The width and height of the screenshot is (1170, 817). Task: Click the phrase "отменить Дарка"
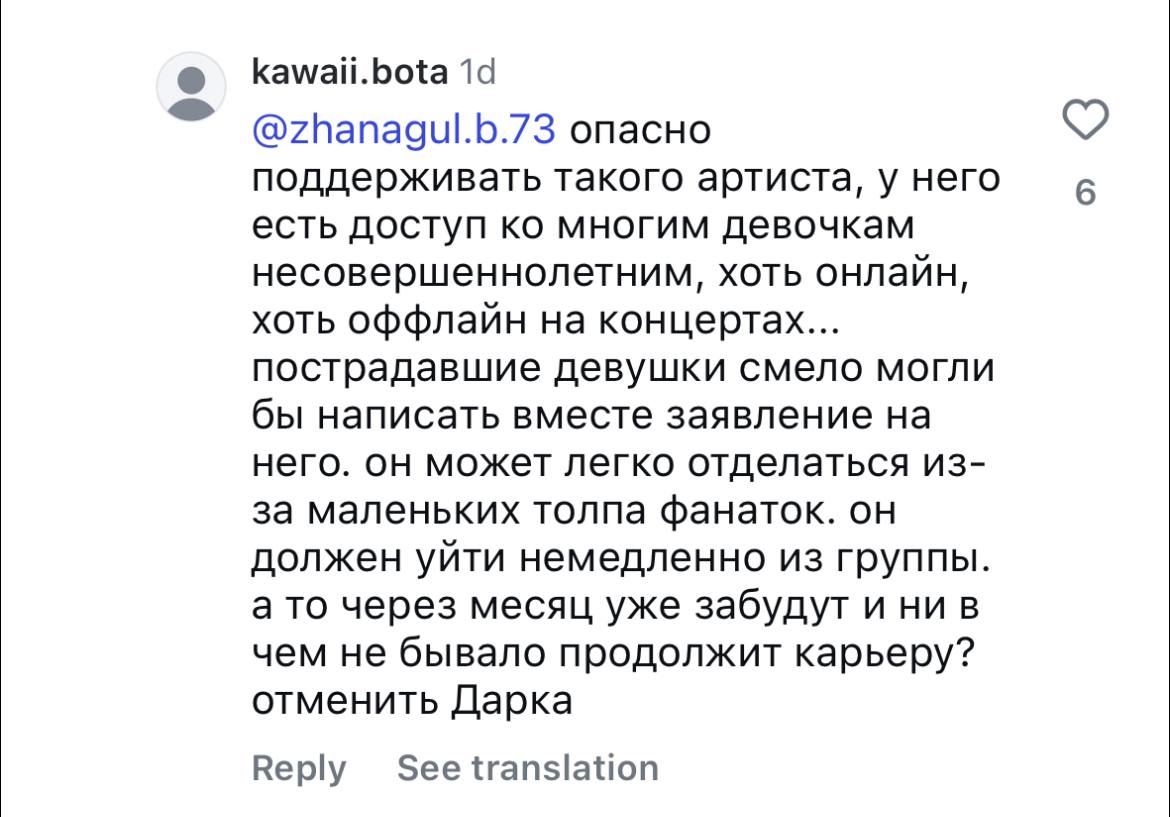[412, 701]
